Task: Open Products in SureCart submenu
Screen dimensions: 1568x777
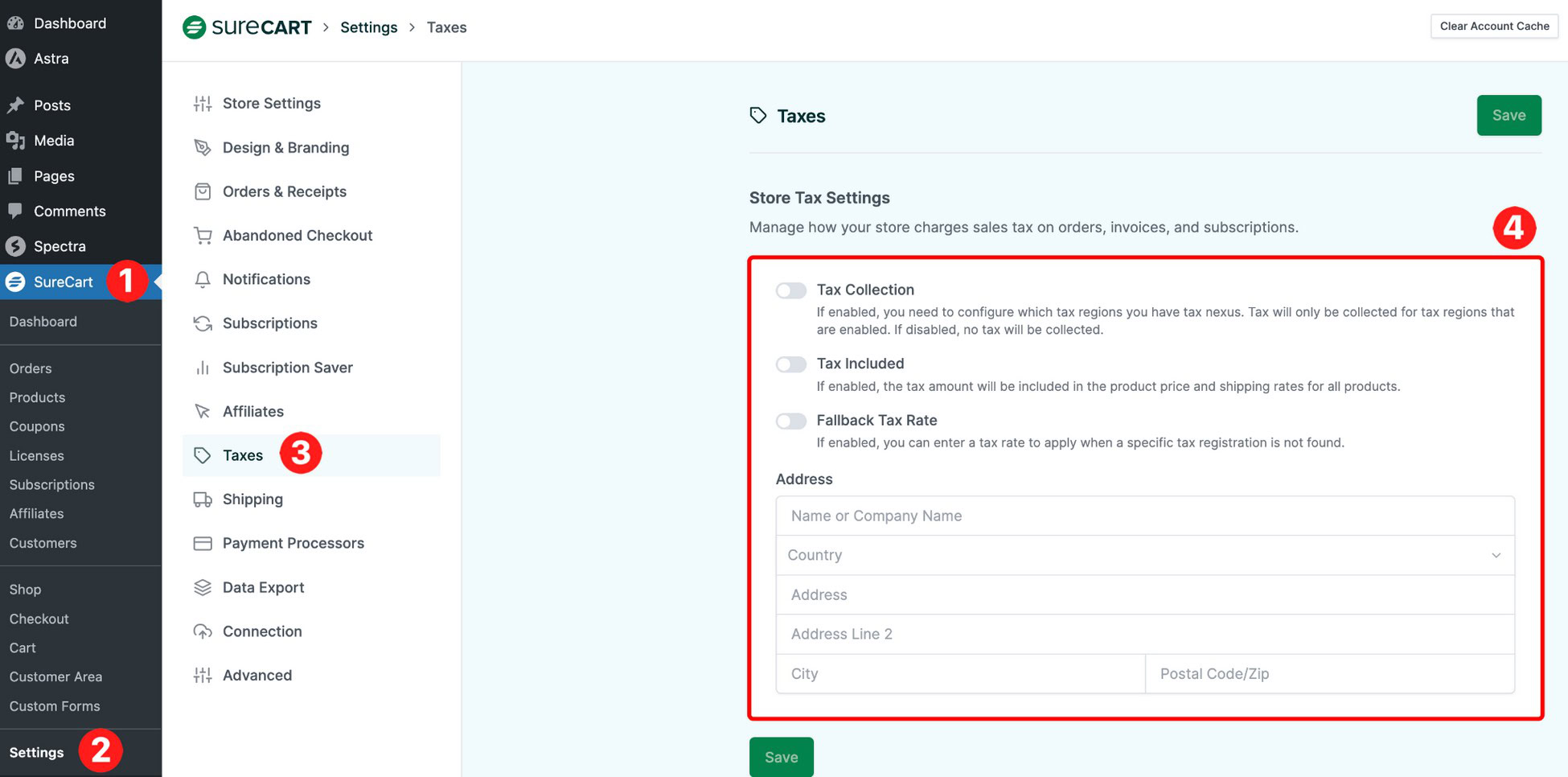Action: [37, 397]
